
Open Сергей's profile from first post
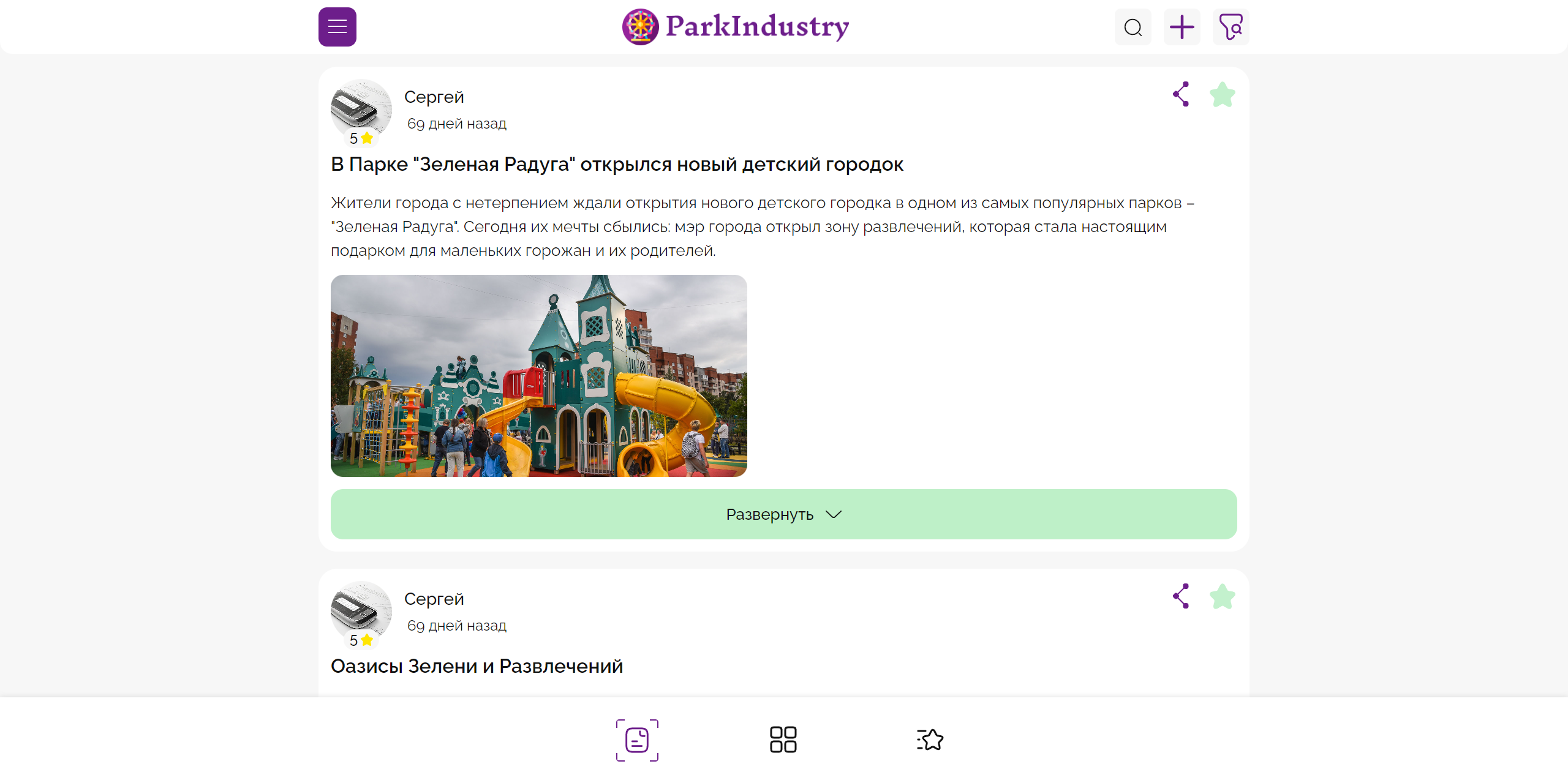(434, 97)
